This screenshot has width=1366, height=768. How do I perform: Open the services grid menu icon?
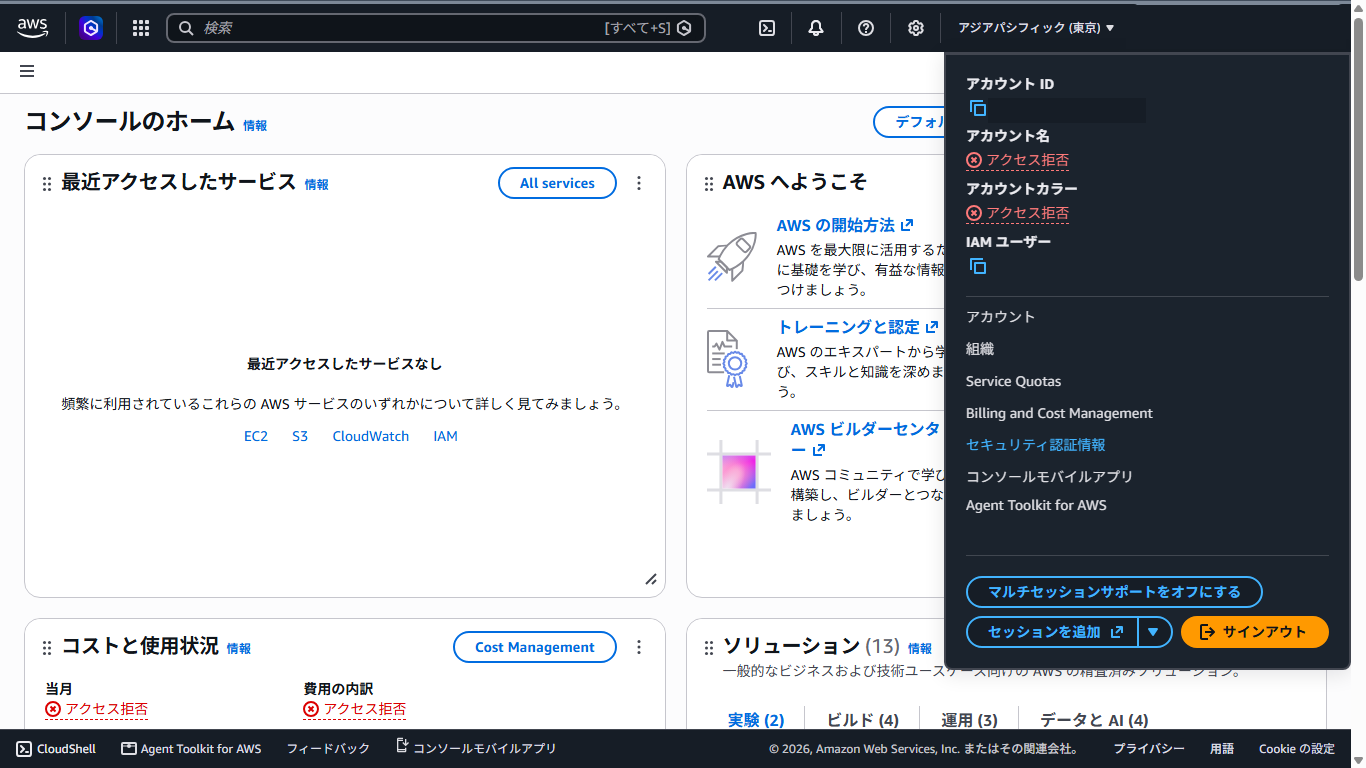click(x=141, y=28)
